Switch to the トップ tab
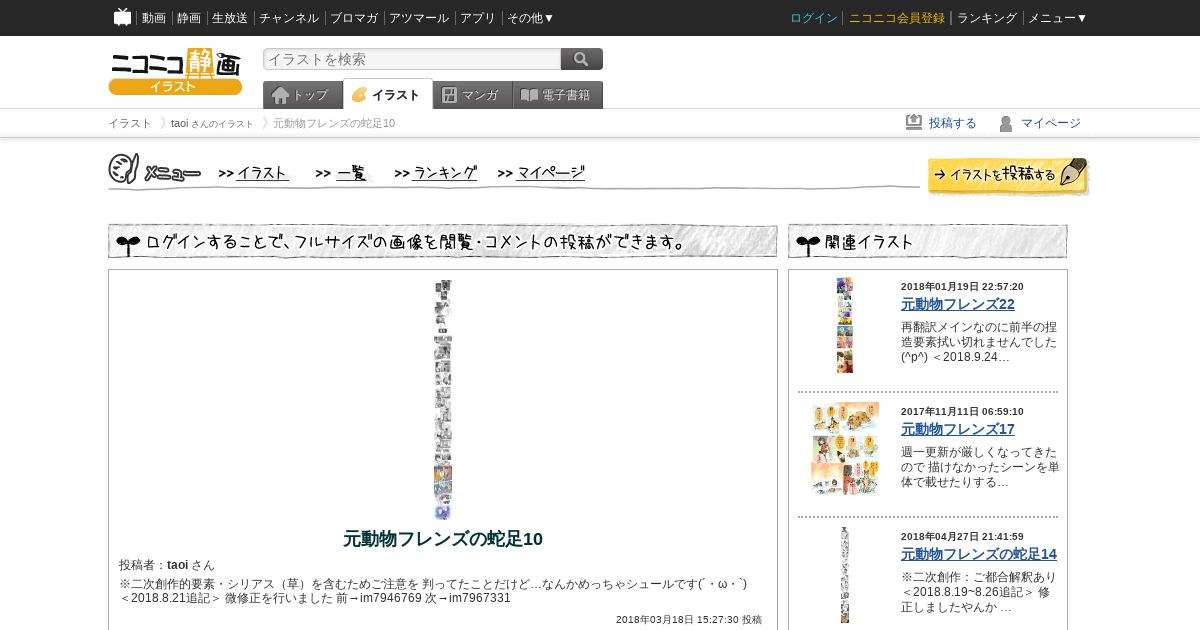Viewport: 1200px width, 630px height. point(303,95)
